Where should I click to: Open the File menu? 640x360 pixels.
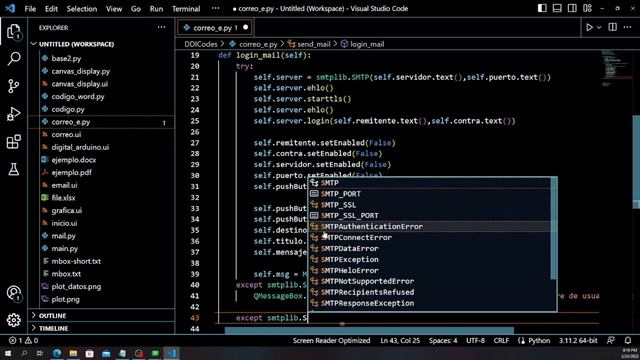coord(30,9)
